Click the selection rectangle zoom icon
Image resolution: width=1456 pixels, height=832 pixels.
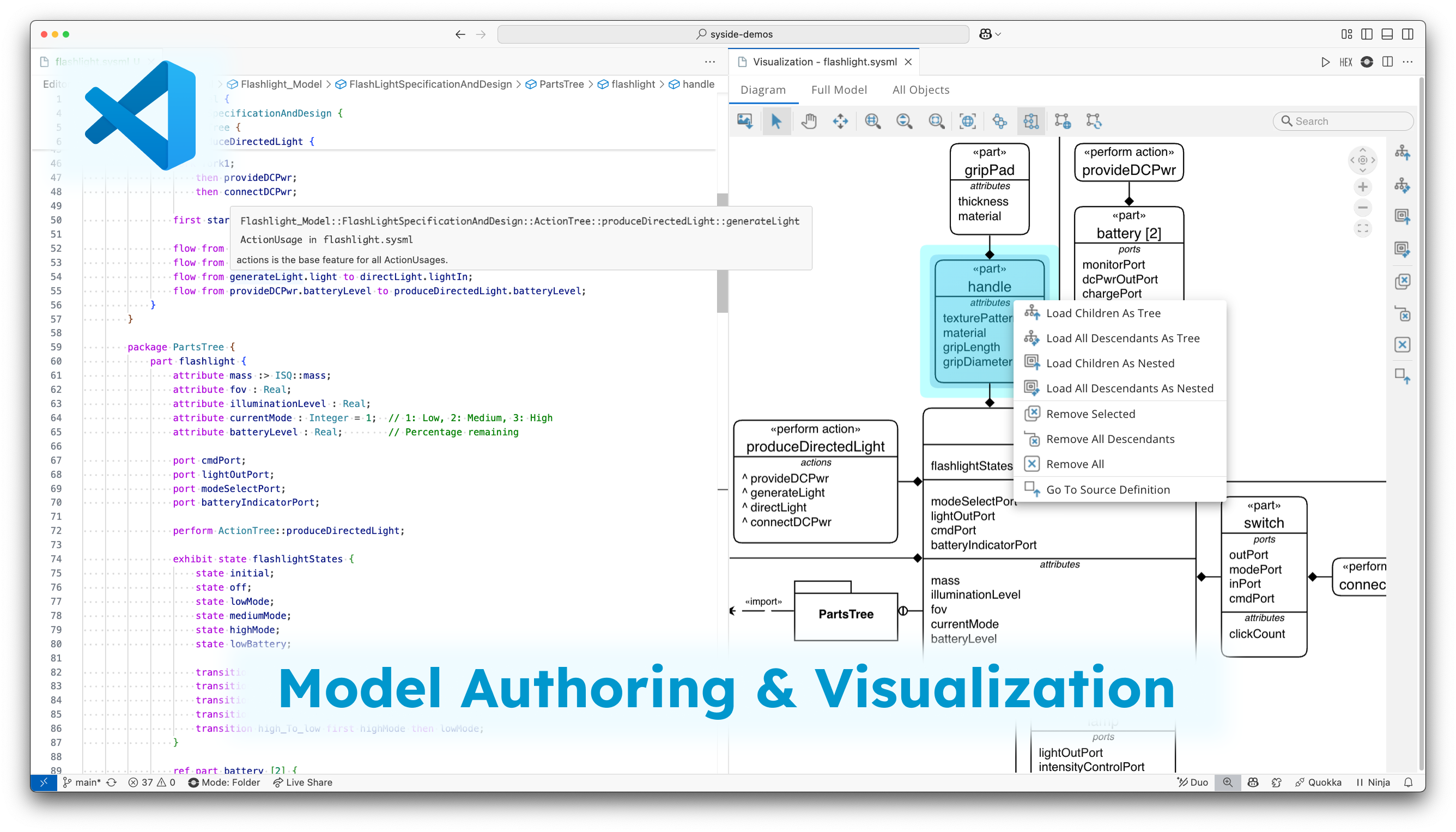936,121
